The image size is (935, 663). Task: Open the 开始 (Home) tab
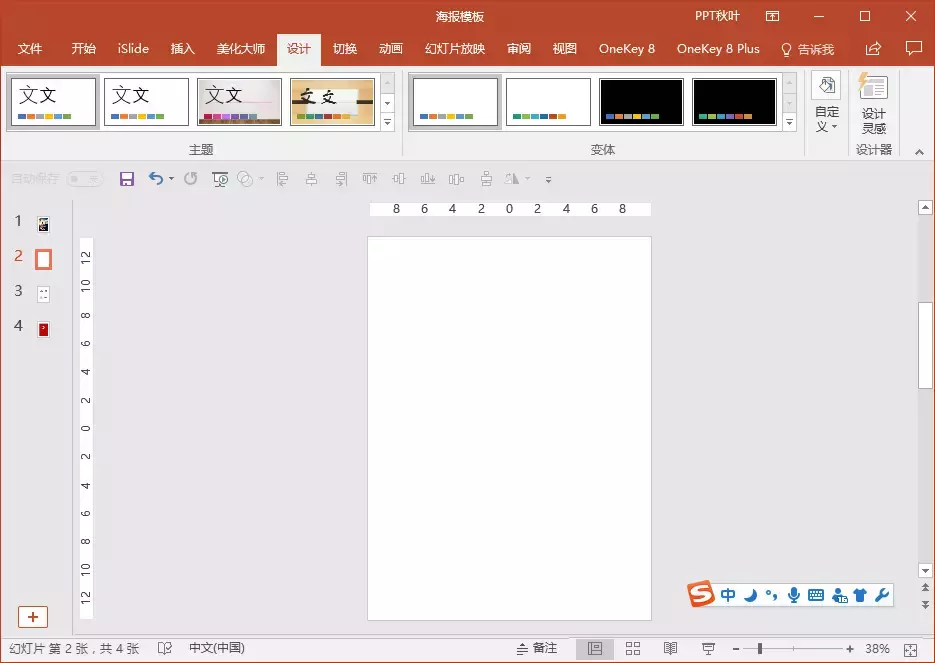[x=83, y=49]
